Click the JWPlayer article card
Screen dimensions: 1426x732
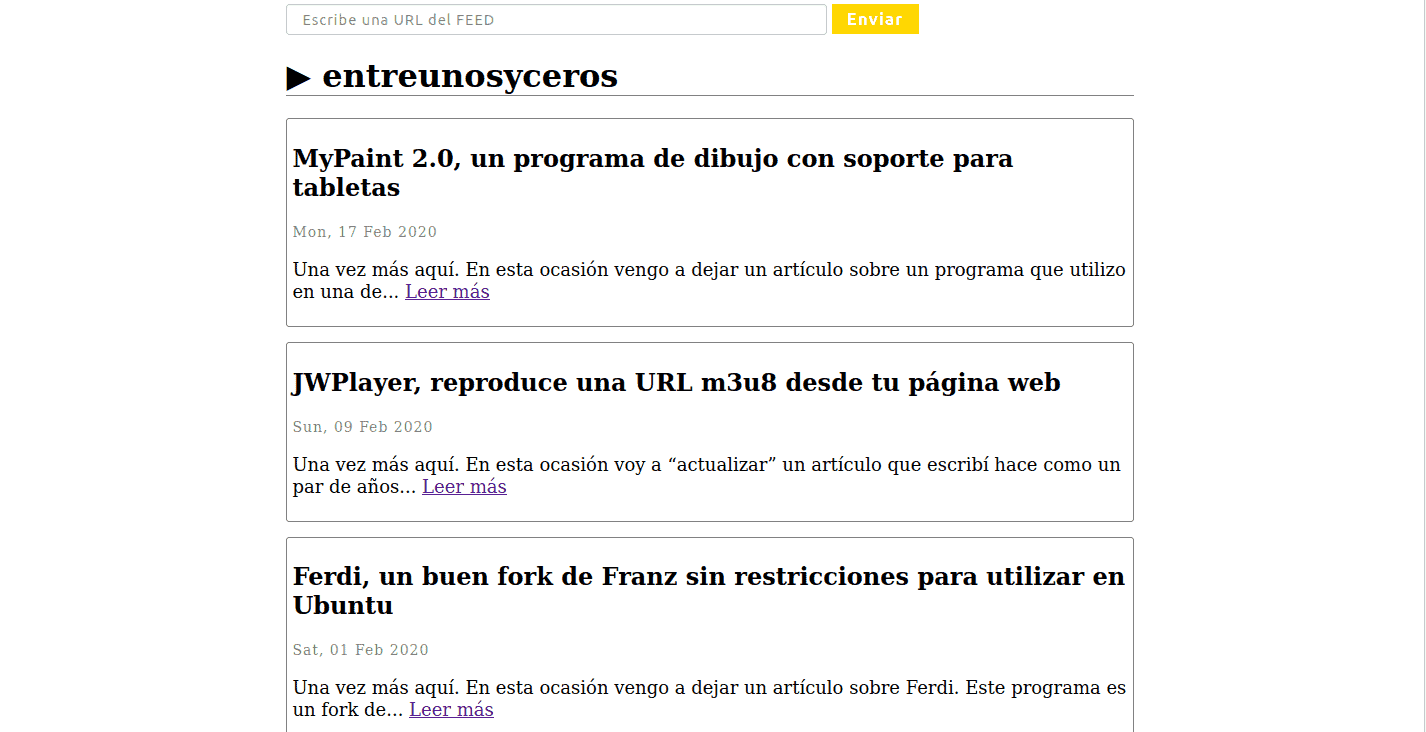pyautogui.click(x=709, y=431)
